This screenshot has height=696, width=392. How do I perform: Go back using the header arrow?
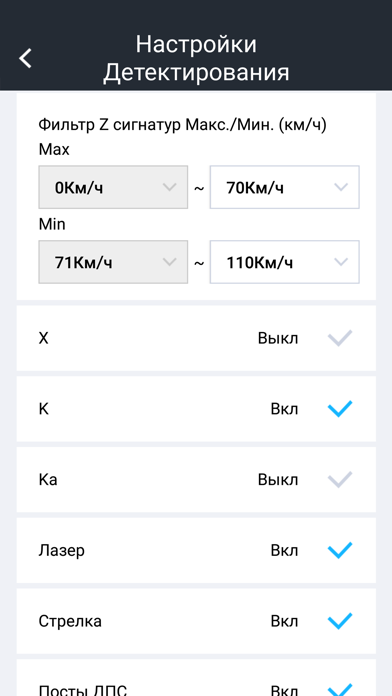tap(25, 58)
